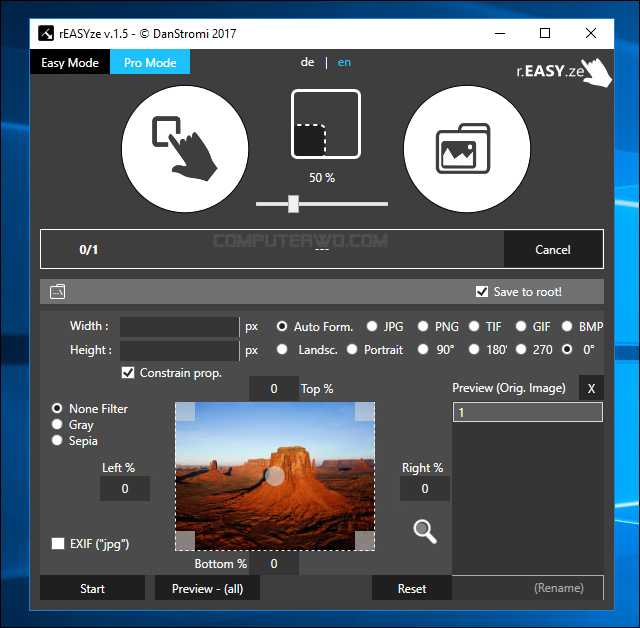
Task: Select bottom-right crop corner handle
Action: click(x=364, y=541)
